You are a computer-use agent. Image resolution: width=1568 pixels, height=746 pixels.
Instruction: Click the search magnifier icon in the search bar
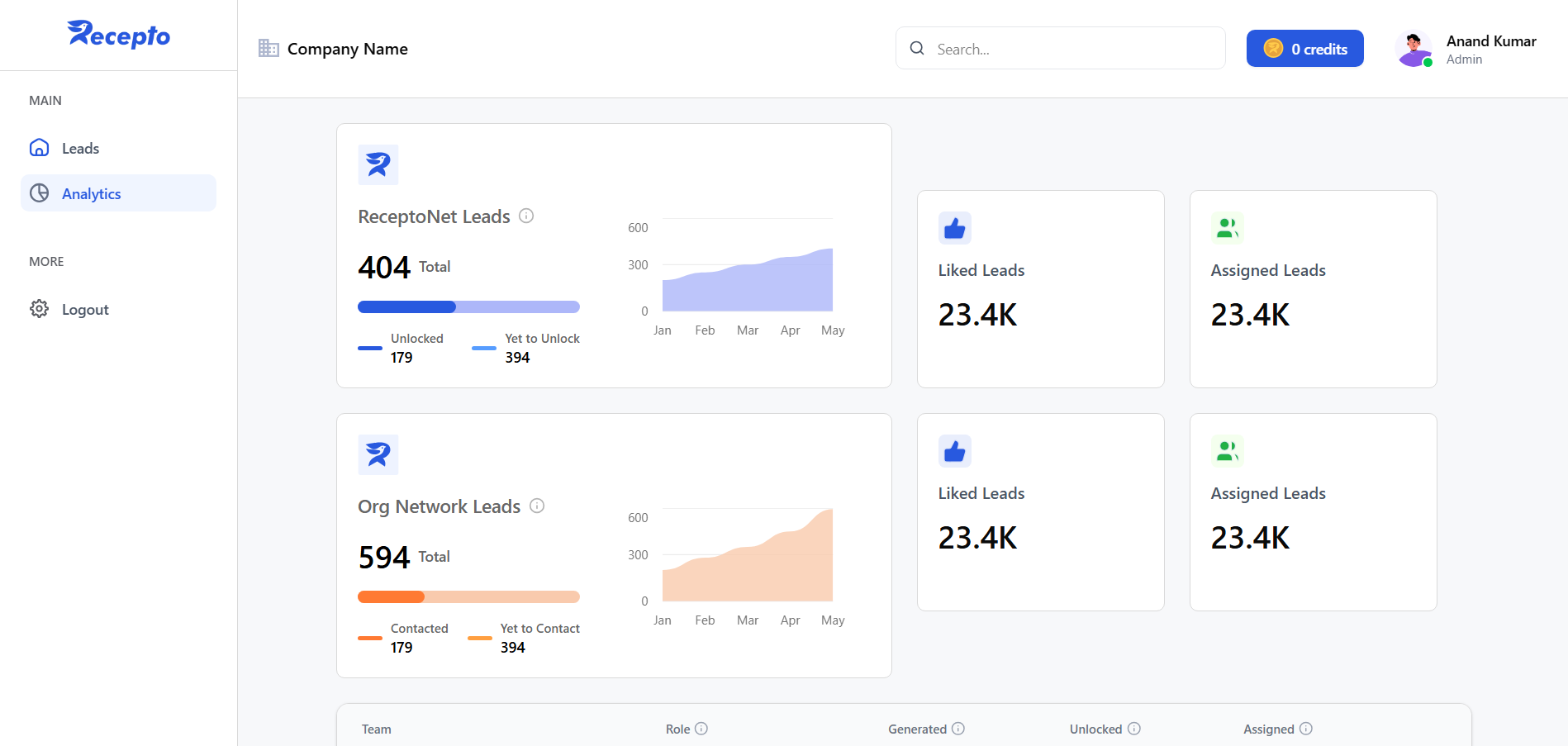pyautogui.click(x=917, y=48)
